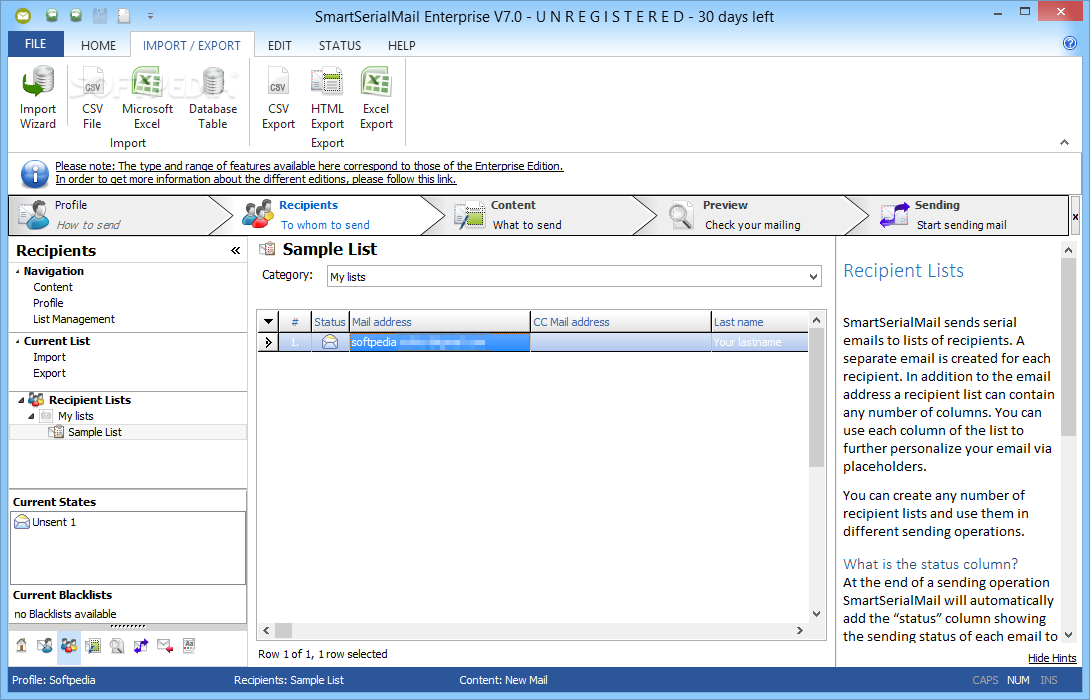
Task: Click the recipients group icon in bottom toolbar
Action: coord(69,646)
